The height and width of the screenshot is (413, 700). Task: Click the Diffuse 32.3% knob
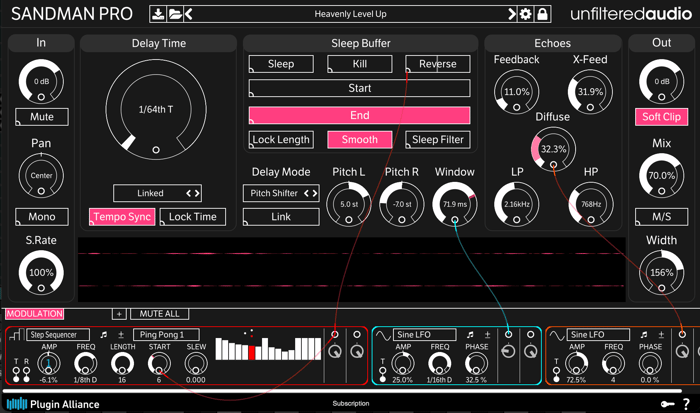553,149
